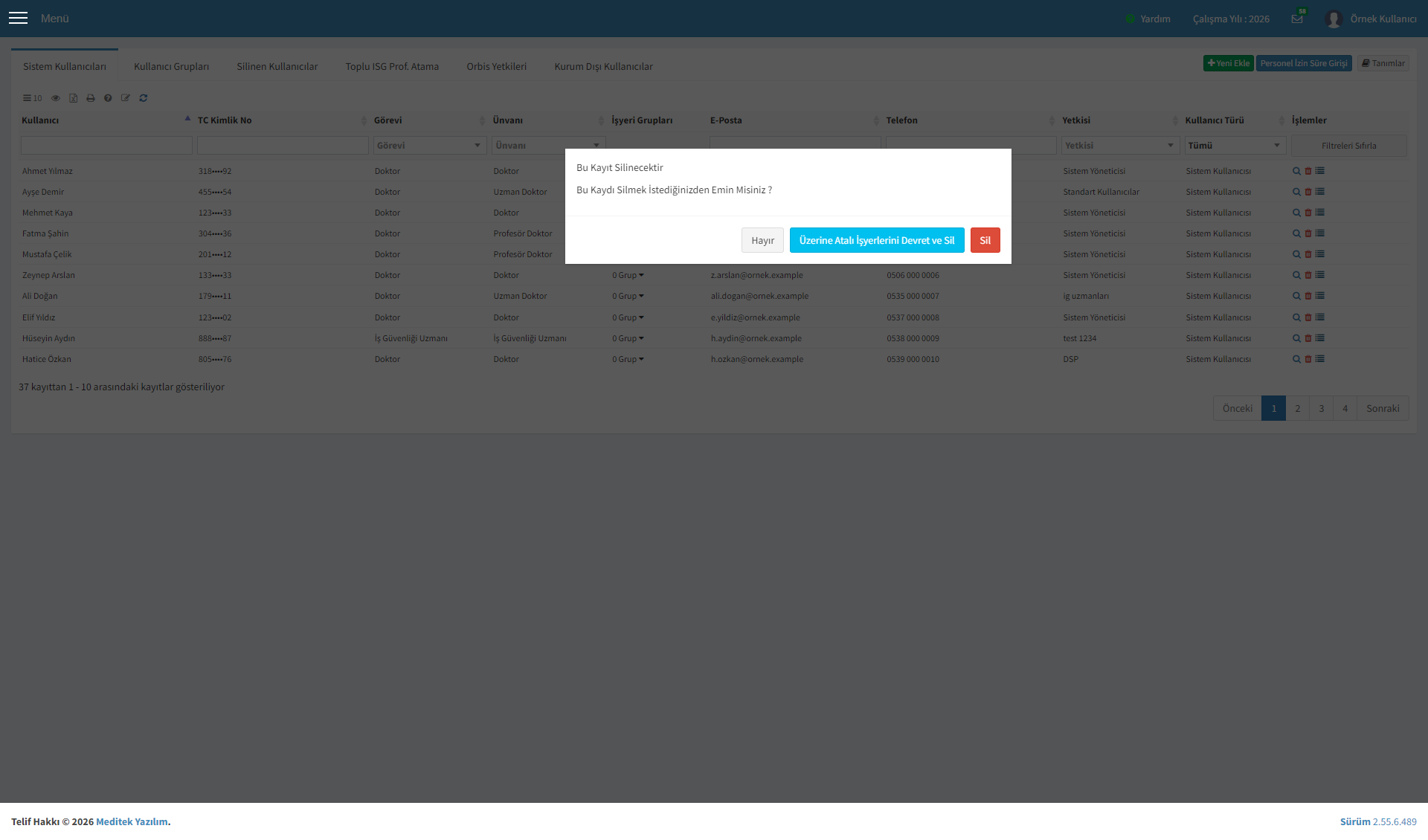Switch to Kullanıcı Grupları tab

point(171,66)
